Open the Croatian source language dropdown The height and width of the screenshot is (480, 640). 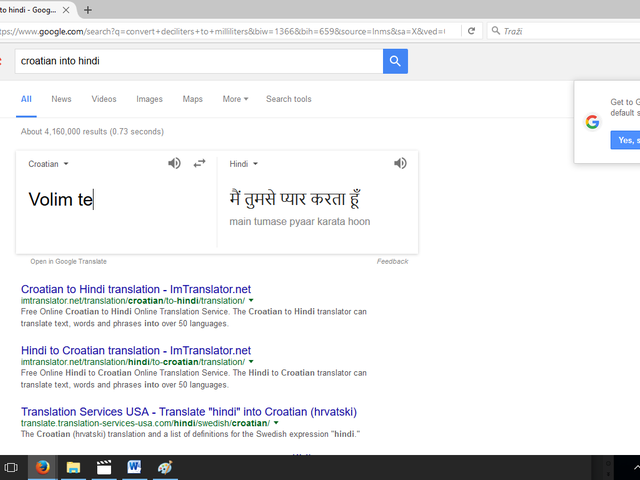pos(48,164)
